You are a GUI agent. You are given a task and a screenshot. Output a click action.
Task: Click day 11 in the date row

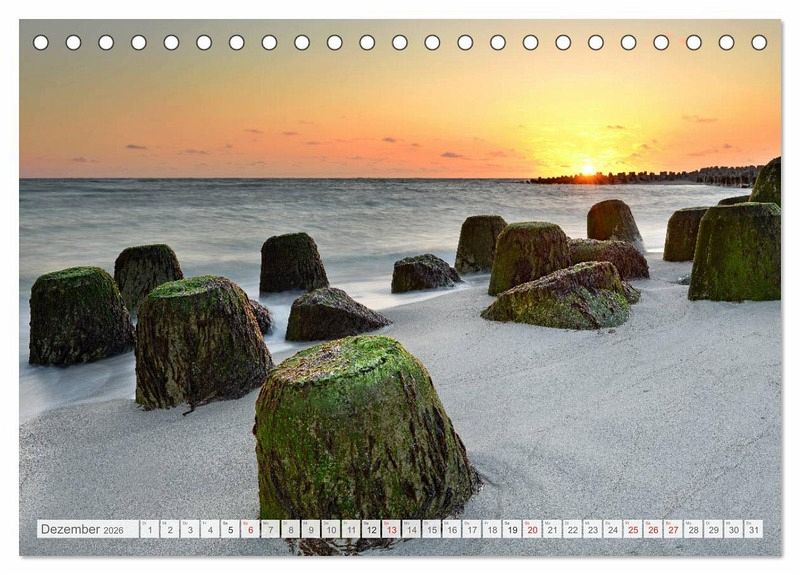click(x=351, y=529)
